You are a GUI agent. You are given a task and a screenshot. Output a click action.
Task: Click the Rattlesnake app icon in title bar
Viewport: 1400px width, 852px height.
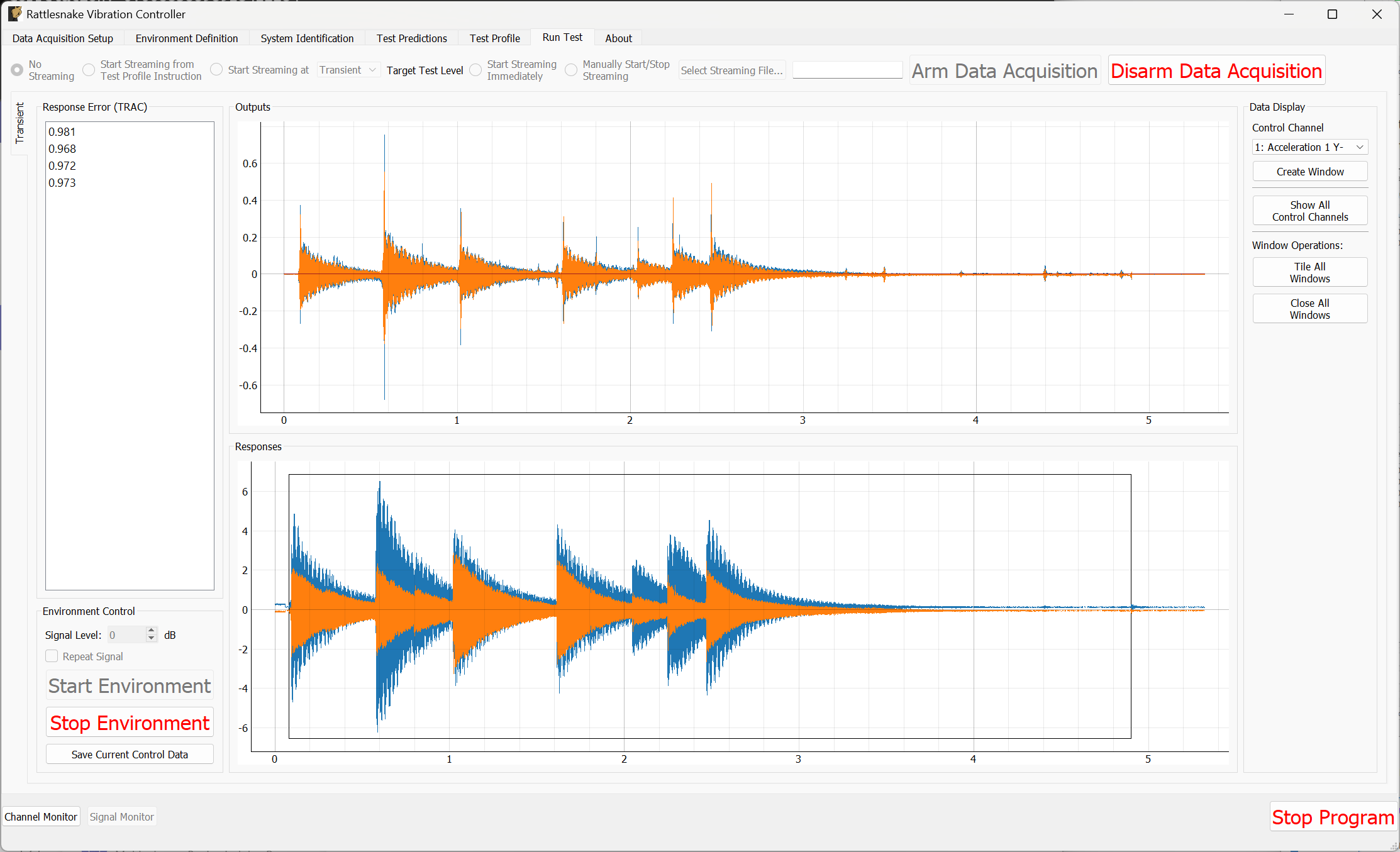click(14, 14)
